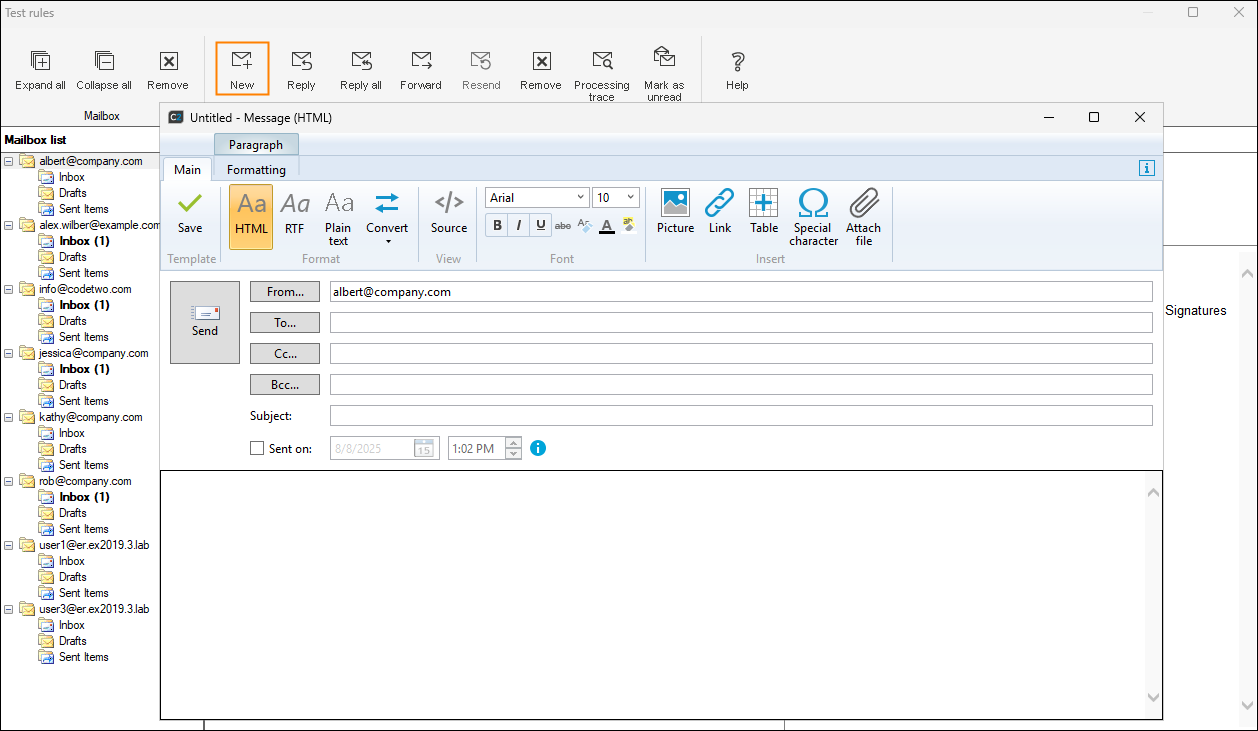This screenshot has width=1258, height=731.
Task: Click the Processing trace icon
Action: 601,62
